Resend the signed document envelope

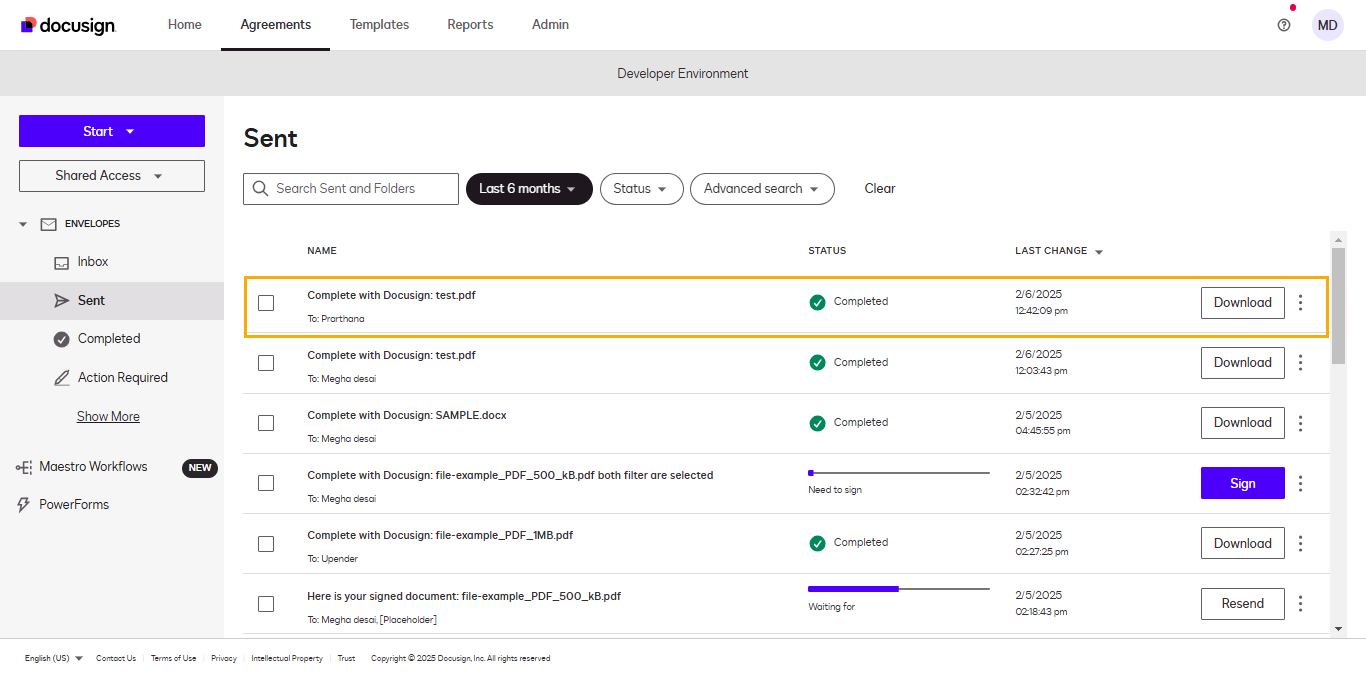click(1243, 604)
